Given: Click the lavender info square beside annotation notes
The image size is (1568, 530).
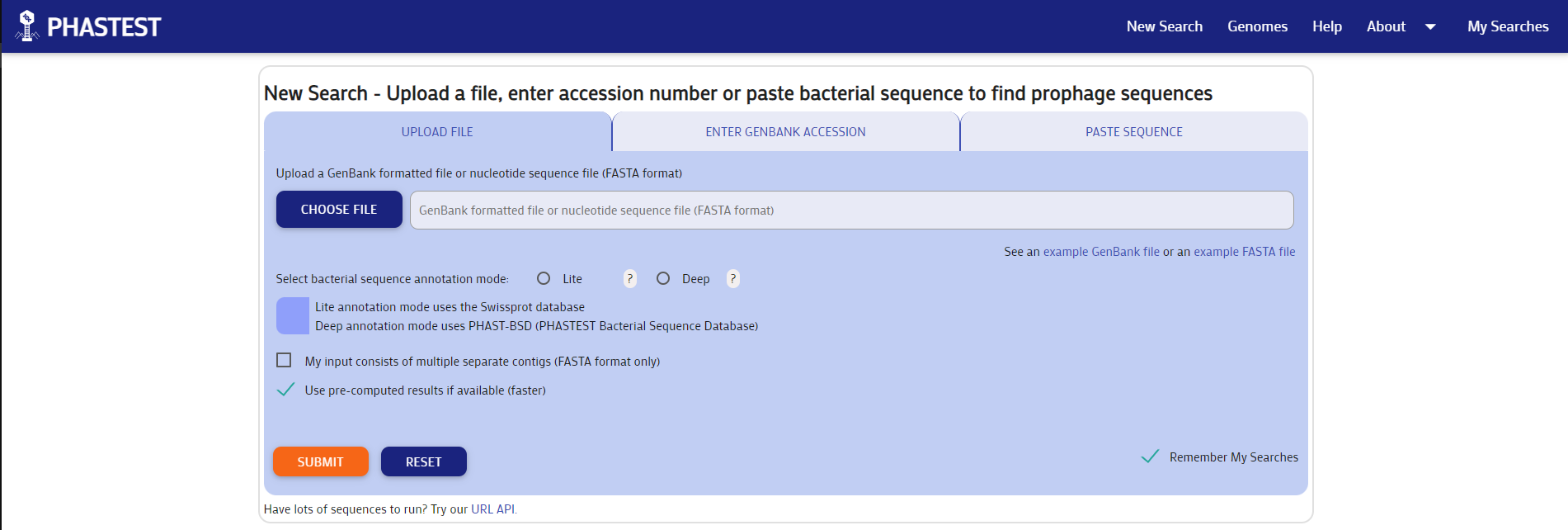Looking at the screenshot, I should [293, 316].
